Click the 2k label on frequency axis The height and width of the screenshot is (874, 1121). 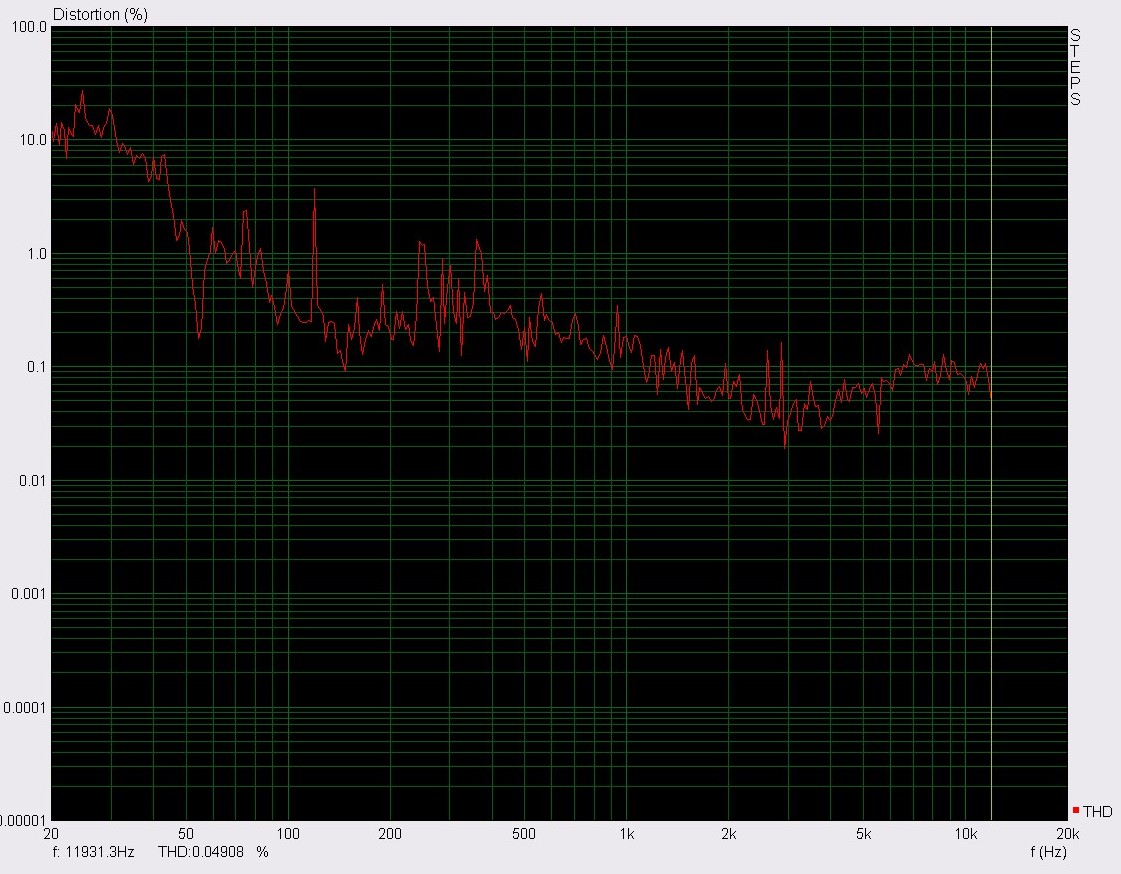click(x=729, y=833)
